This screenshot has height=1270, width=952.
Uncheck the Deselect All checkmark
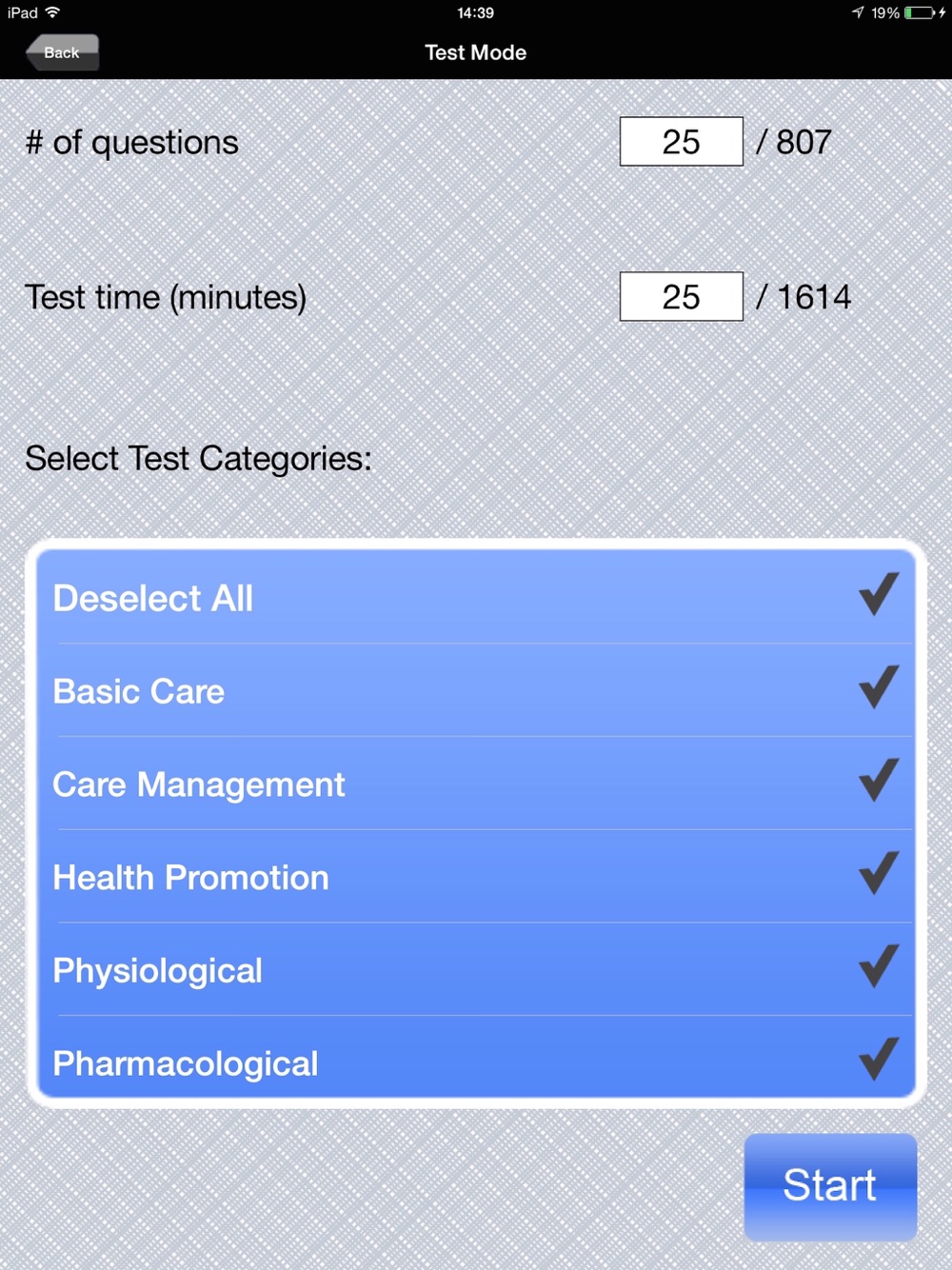[878, 595]
